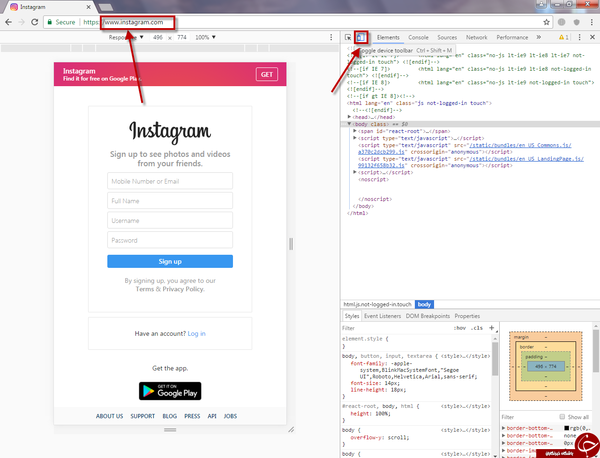Toggle the .cls class editor
This screenshot has height=458, width=600.
pyautogui.click(x=477, y=328)
